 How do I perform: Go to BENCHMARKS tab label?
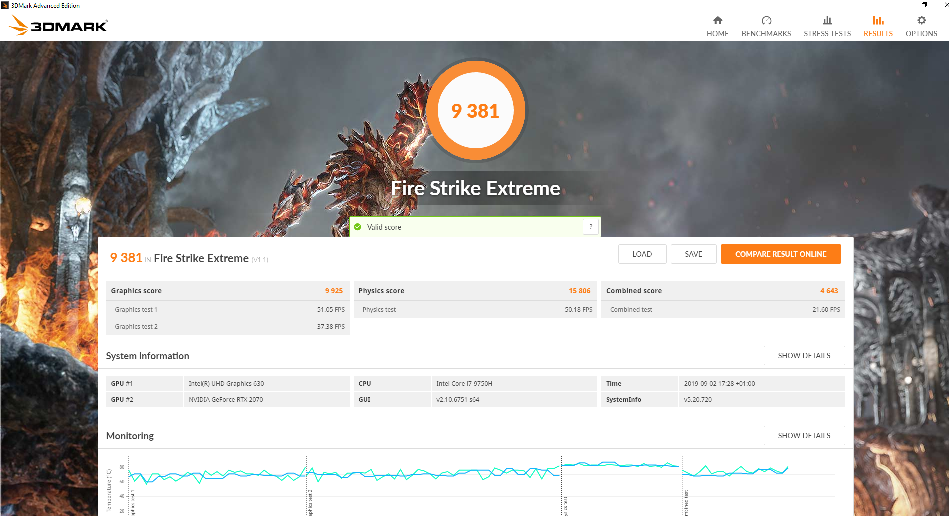point(766,33)
